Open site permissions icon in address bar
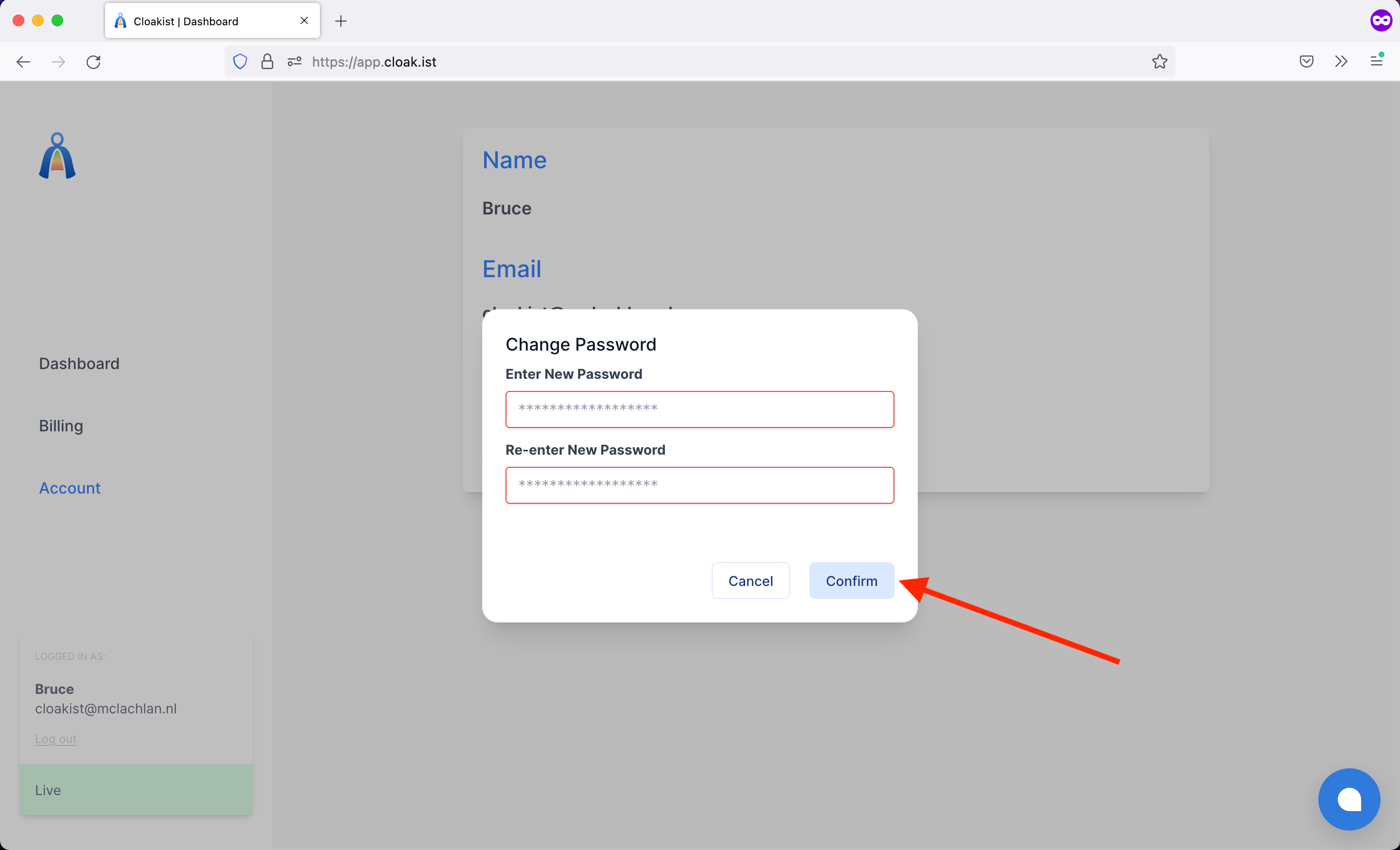The image size is (1400, 850). click(294, 61)
